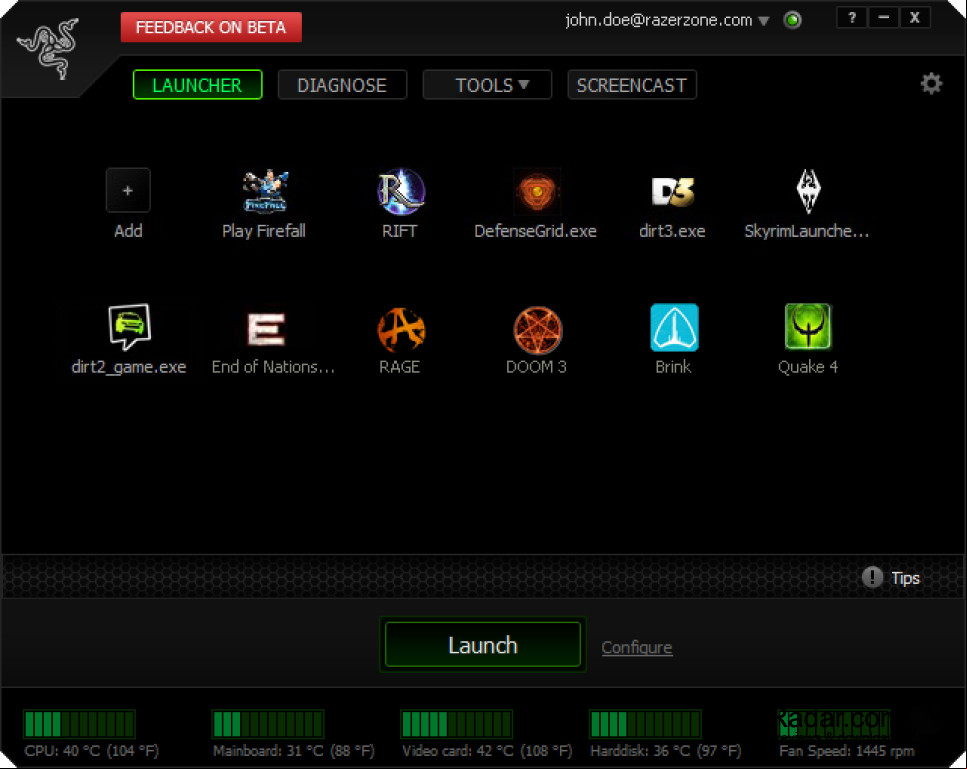Click the Tips exclamation icon
This screenshot has width=967, height=769.
[x=872, y=577]
